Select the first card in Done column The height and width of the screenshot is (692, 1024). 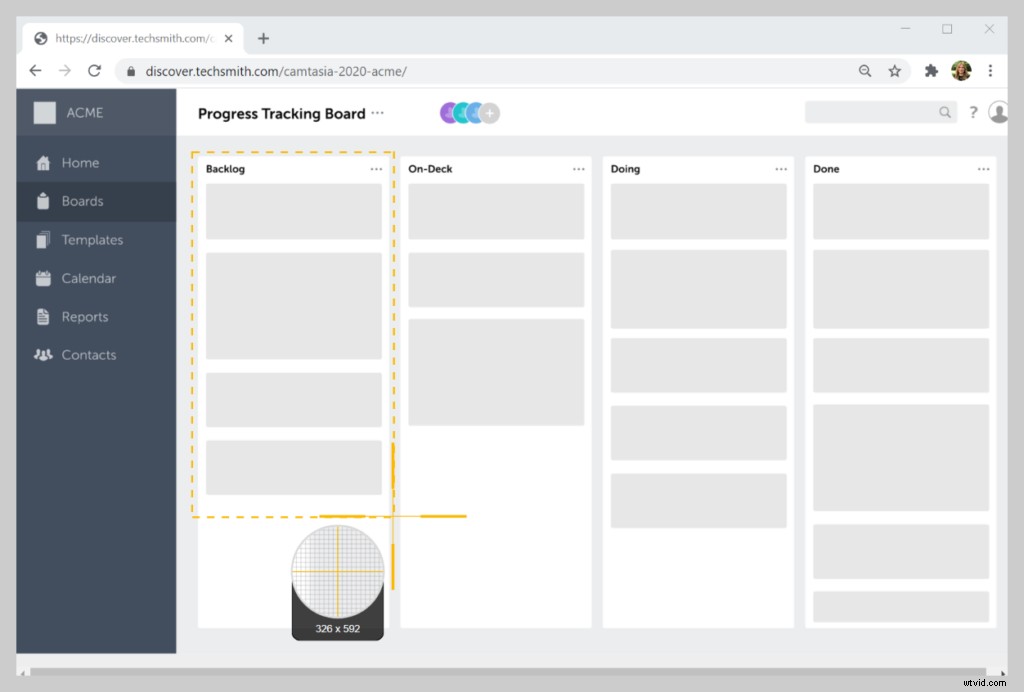(900, 211)
